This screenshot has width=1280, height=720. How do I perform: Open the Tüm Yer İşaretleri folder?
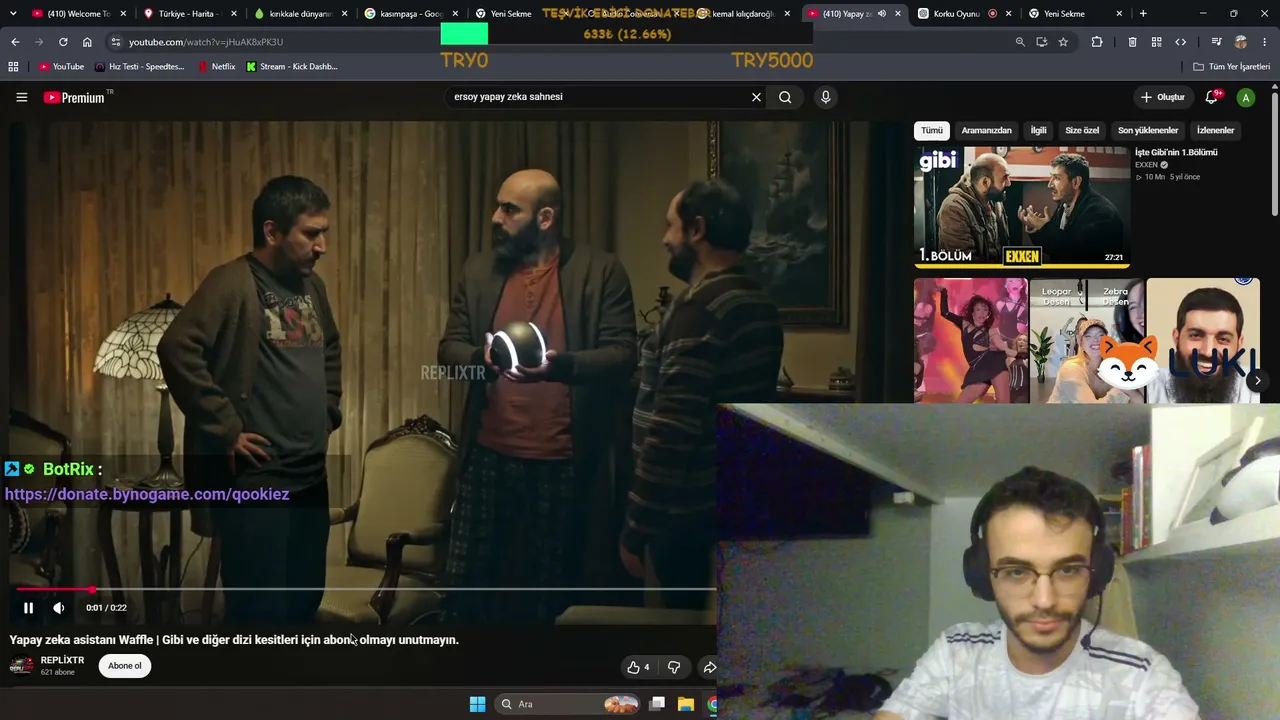point(1232,67)
